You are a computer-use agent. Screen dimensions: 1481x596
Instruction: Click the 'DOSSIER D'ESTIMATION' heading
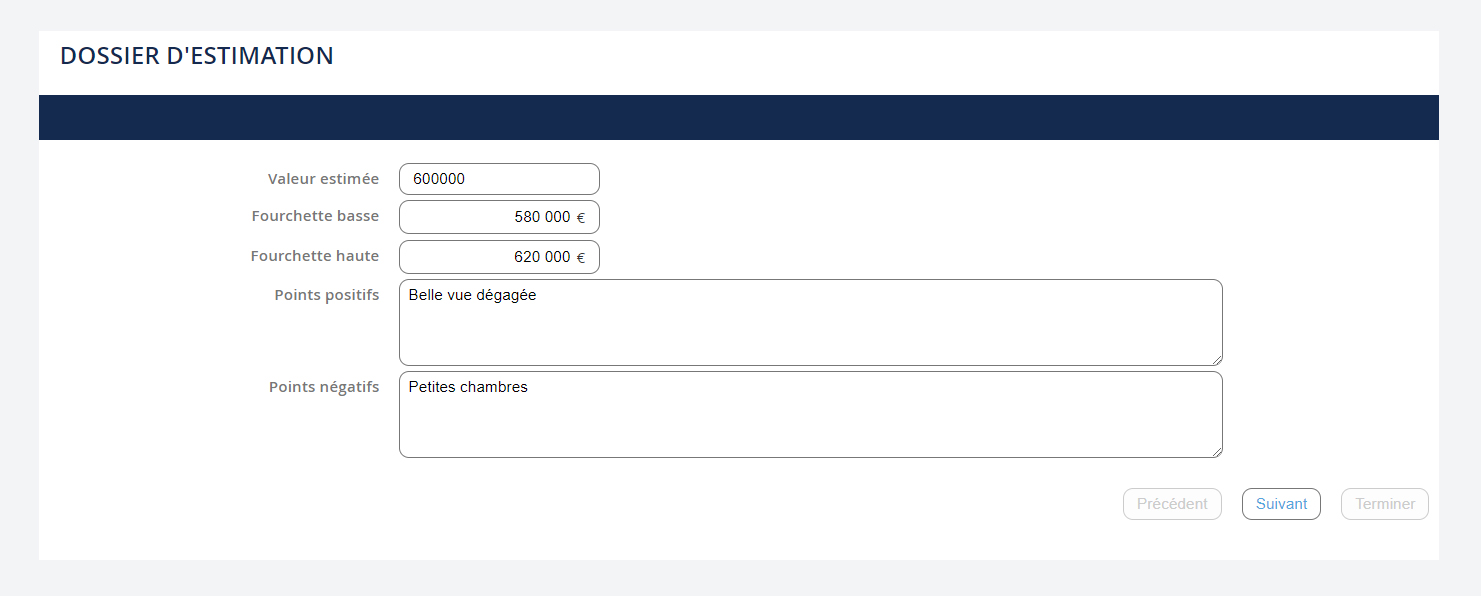[197, 56]
